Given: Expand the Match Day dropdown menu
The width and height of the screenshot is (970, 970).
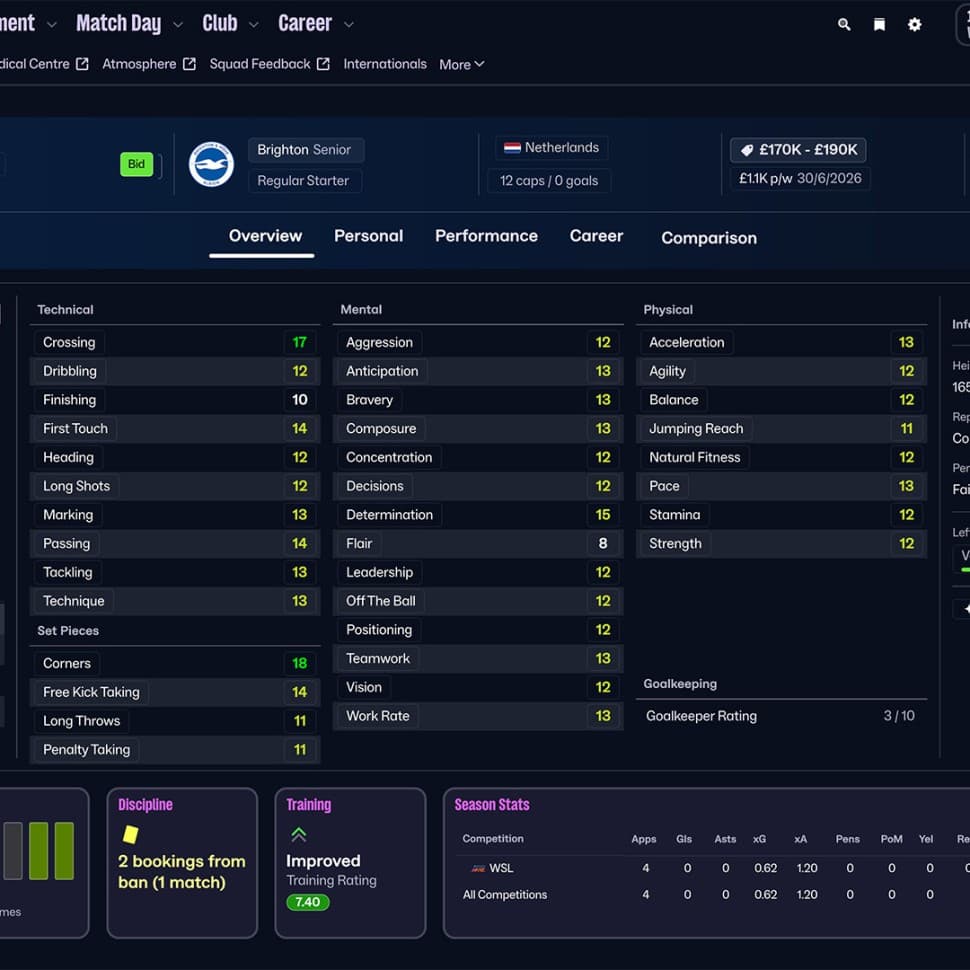Looking at the screenshot, I should click(178, 24).
